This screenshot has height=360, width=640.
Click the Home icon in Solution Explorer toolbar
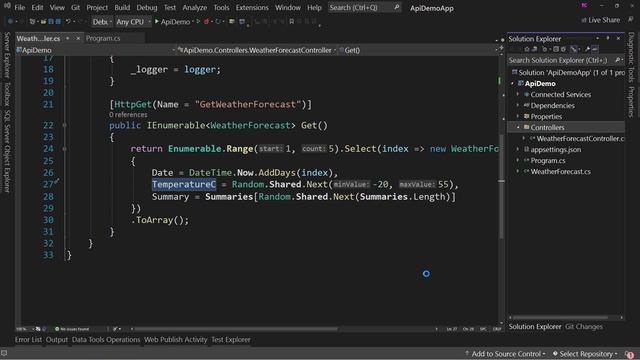pos(527,49)
